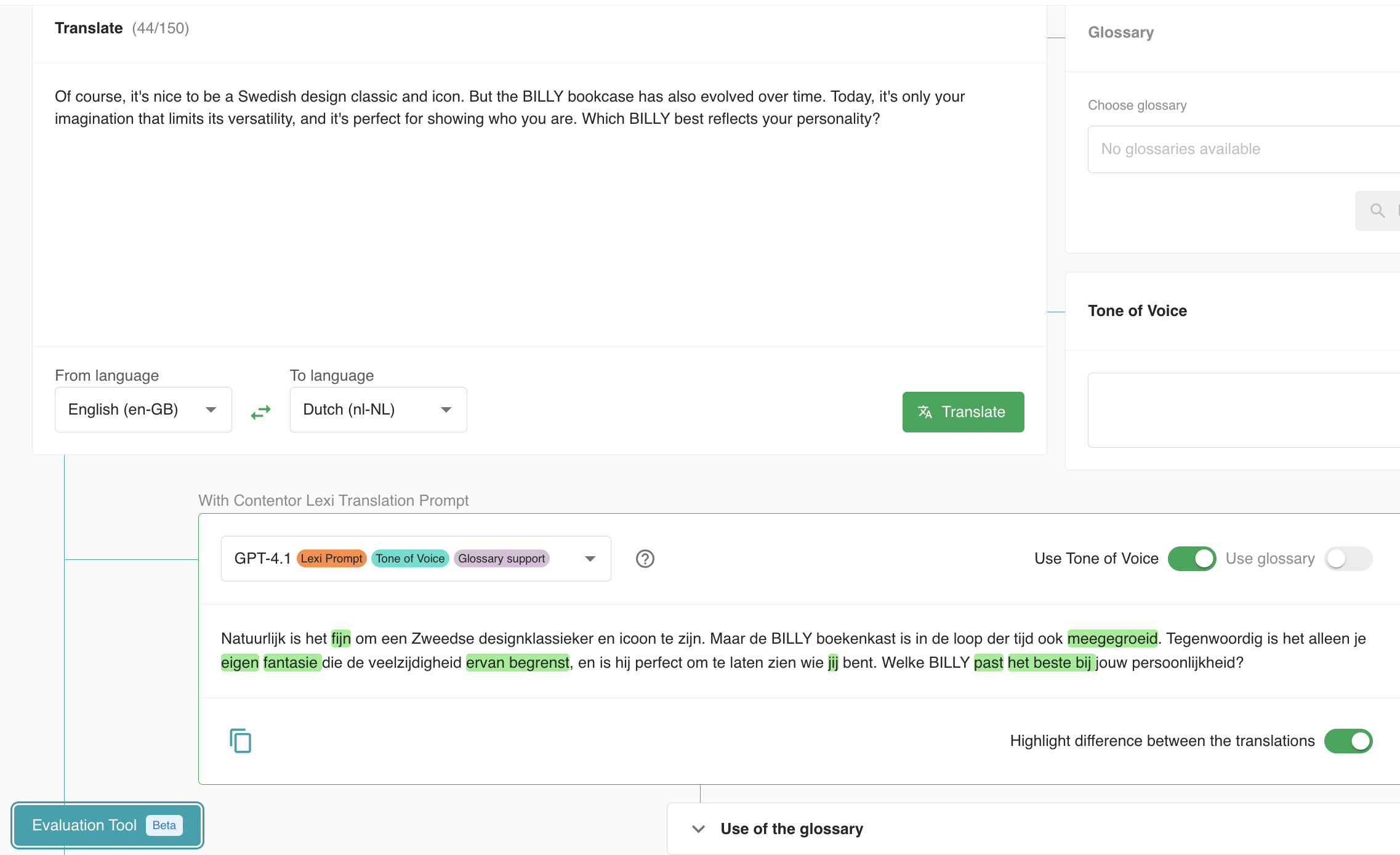Click the Tone of Voice text box
Viewport: 1400px width, 855px height.
[x=1242, y=410]
